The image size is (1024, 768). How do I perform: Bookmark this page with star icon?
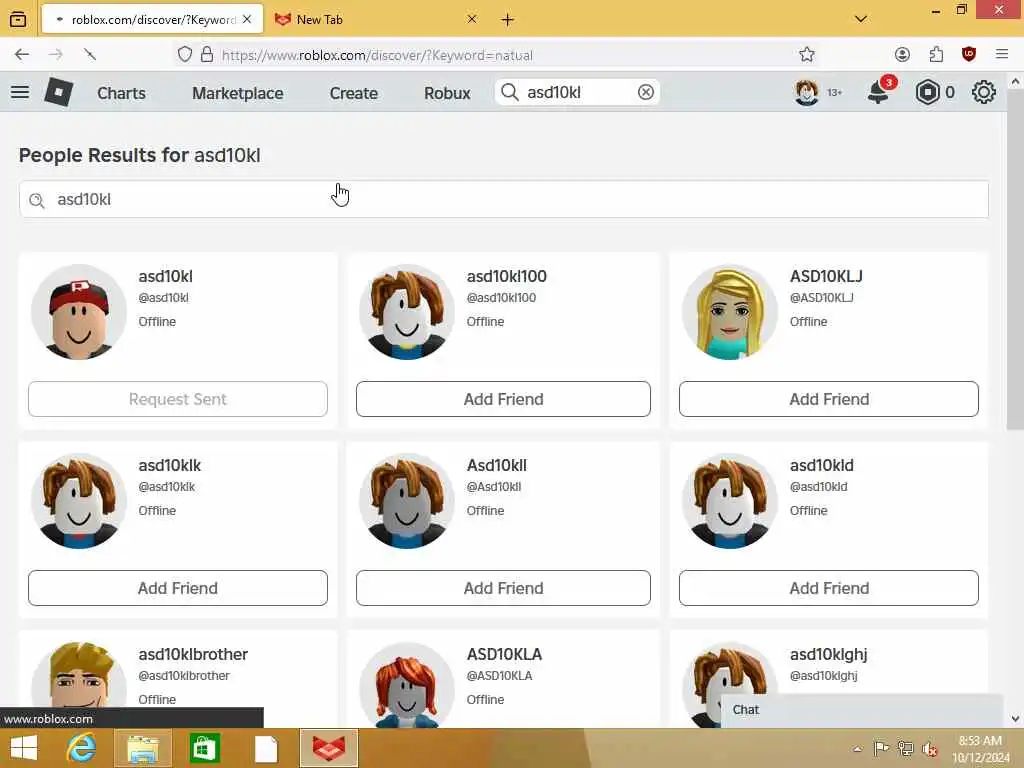click(807, 54)
